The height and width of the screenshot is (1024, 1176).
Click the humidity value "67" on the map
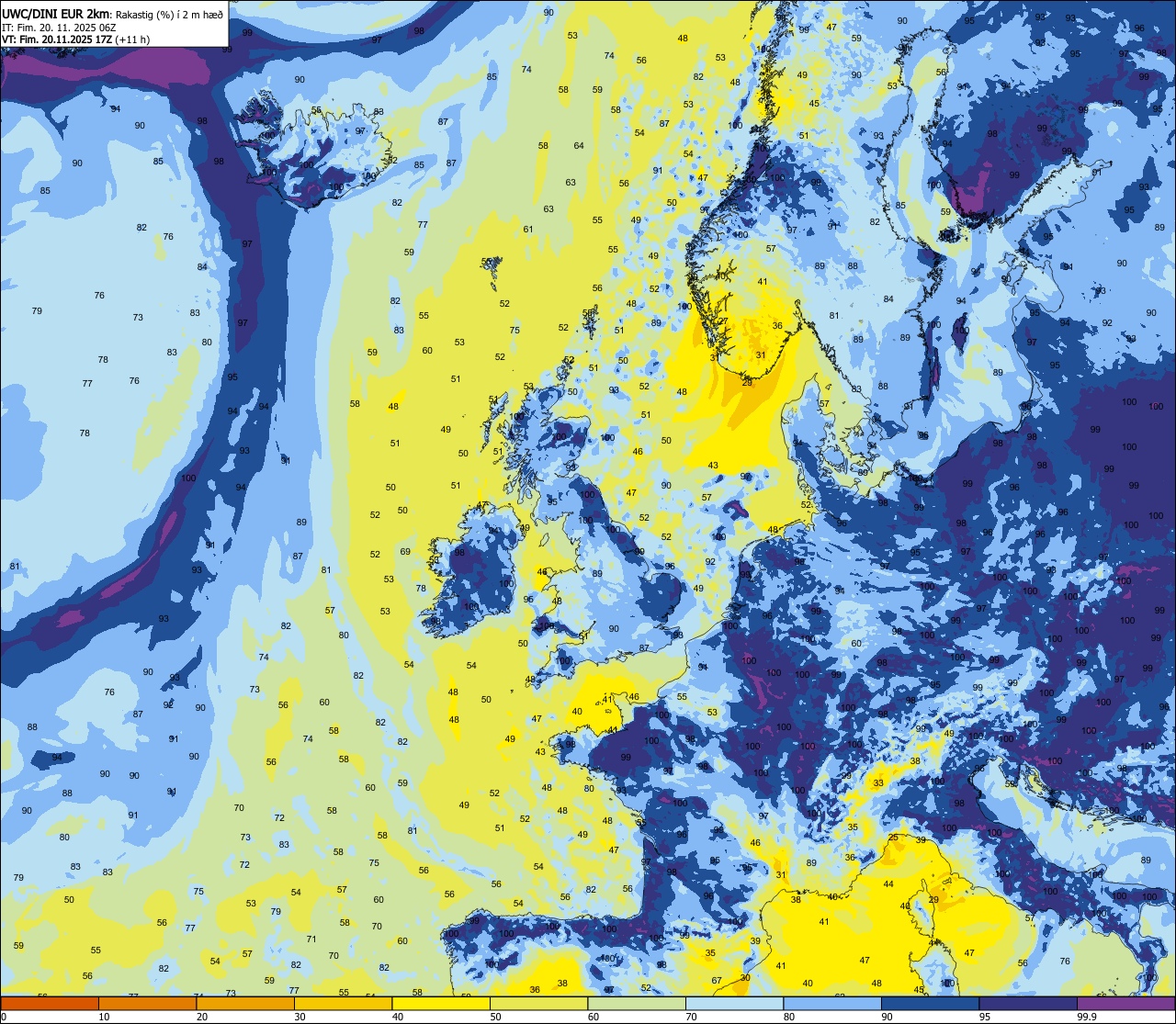(717, 981)
